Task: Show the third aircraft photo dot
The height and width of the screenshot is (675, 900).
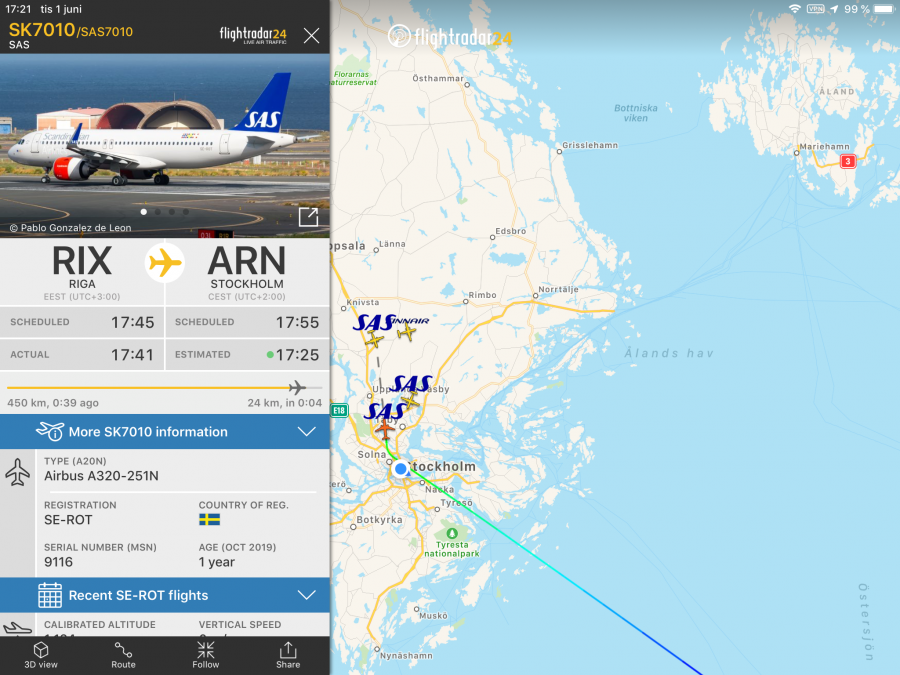Action: tap(172, 212)
